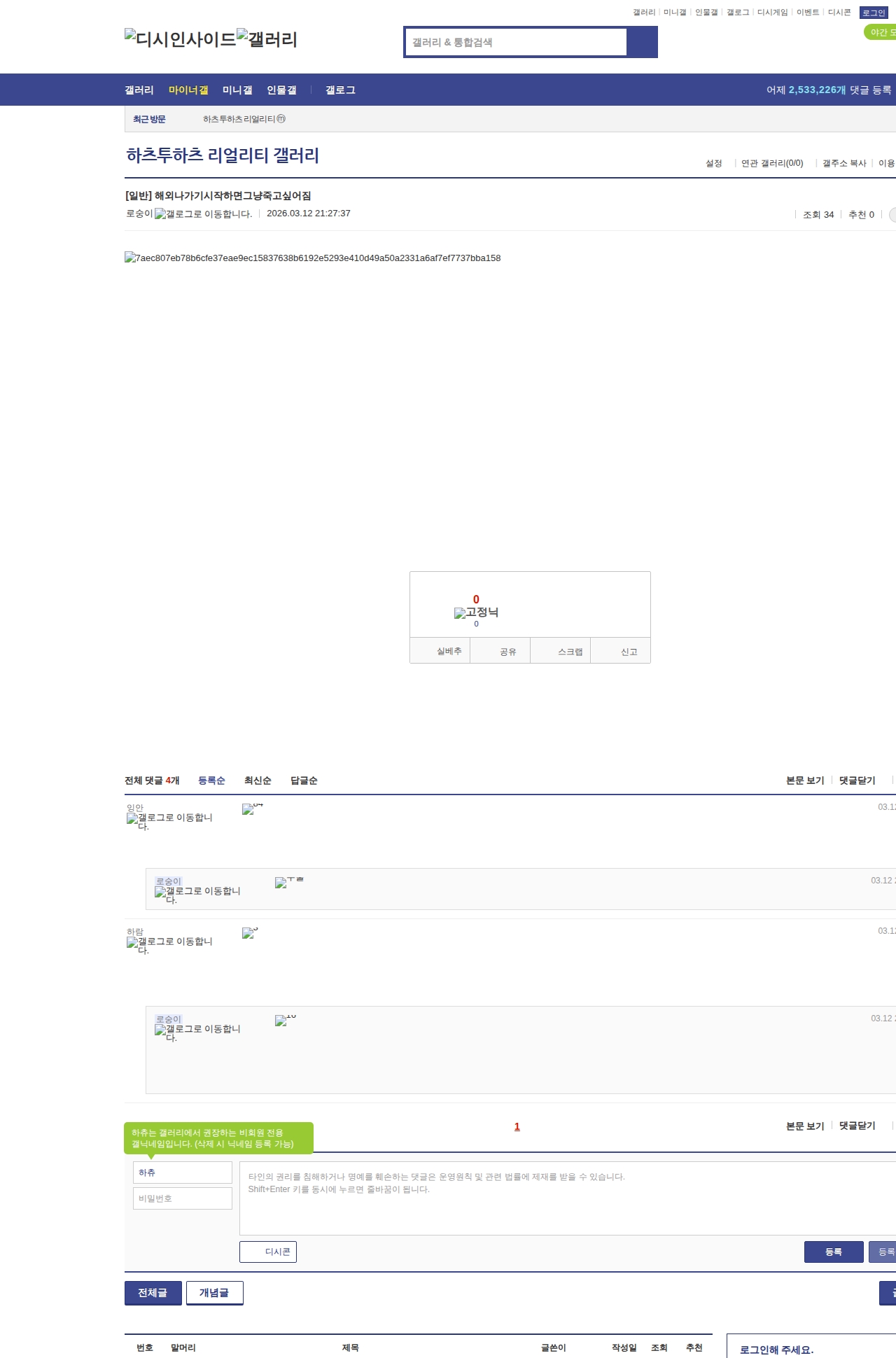Click 본문 보기 above the comment list
The height and width of the screenshot is (1358, 896).
805,780
